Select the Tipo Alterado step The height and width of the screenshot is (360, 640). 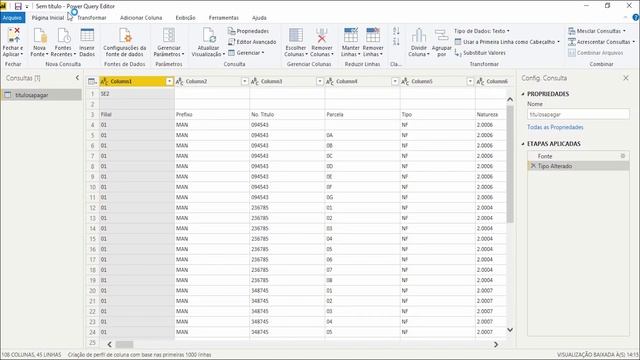578,166
